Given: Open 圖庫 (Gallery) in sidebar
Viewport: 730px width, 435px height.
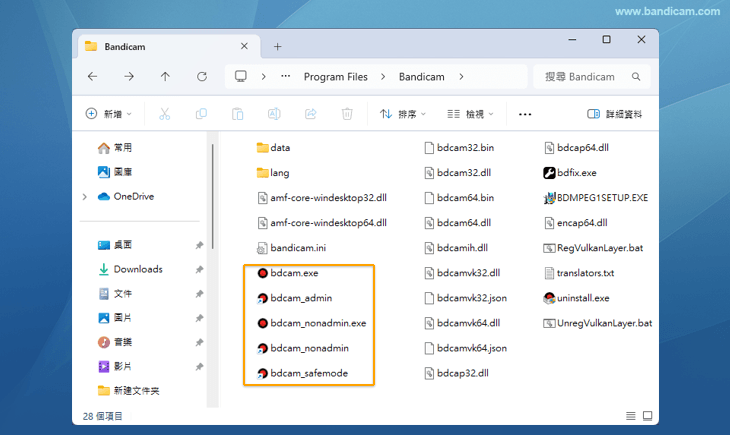Looking at the screenshot, I should coord(115,172).
